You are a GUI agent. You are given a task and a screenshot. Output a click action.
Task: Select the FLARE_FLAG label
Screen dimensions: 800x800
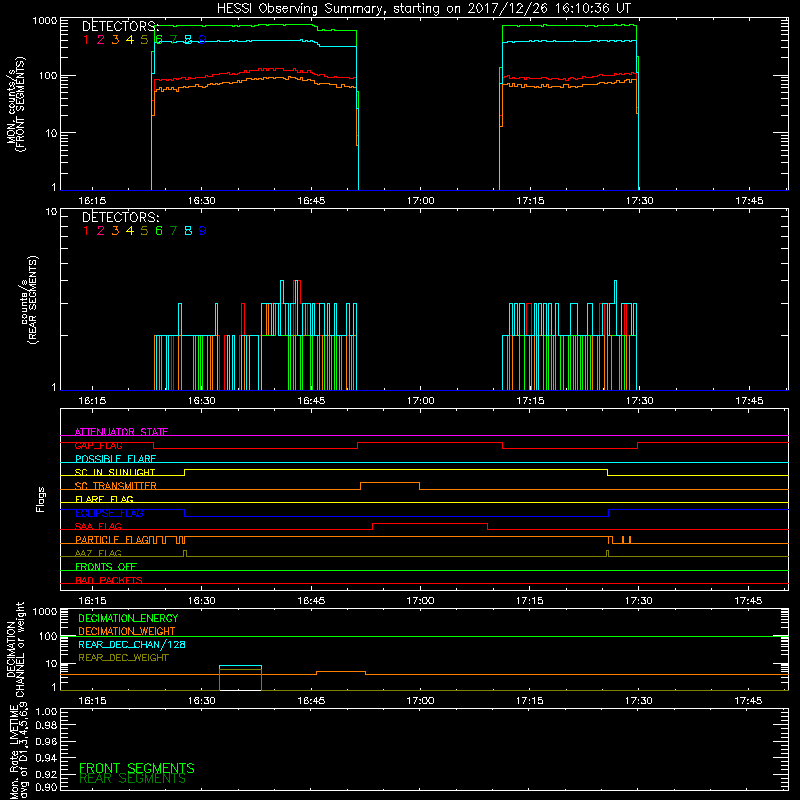pyautogui.click(x=104, y=499)
